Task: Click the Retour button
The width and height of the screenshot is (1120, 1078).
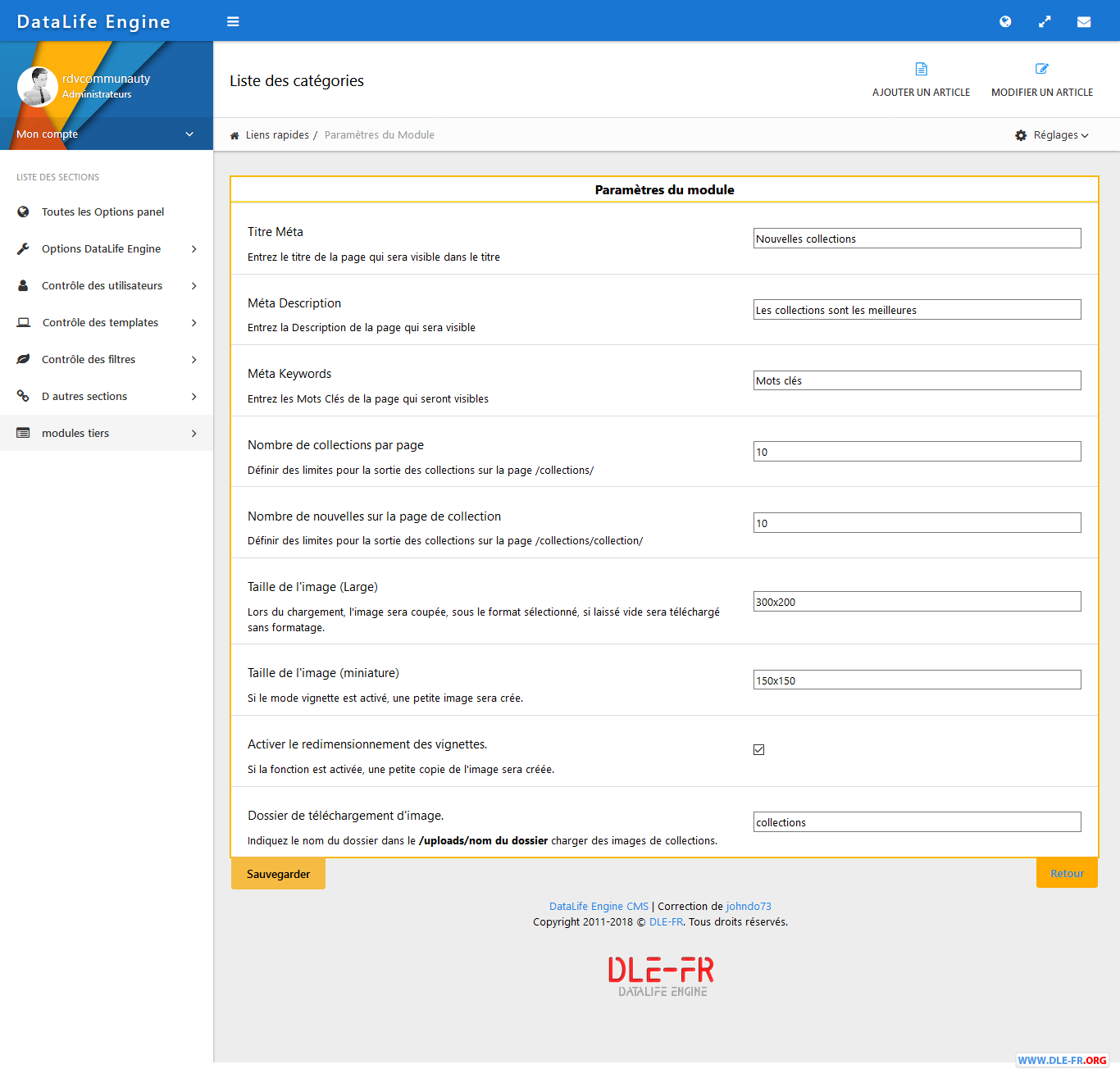Action: point(1067,873)
